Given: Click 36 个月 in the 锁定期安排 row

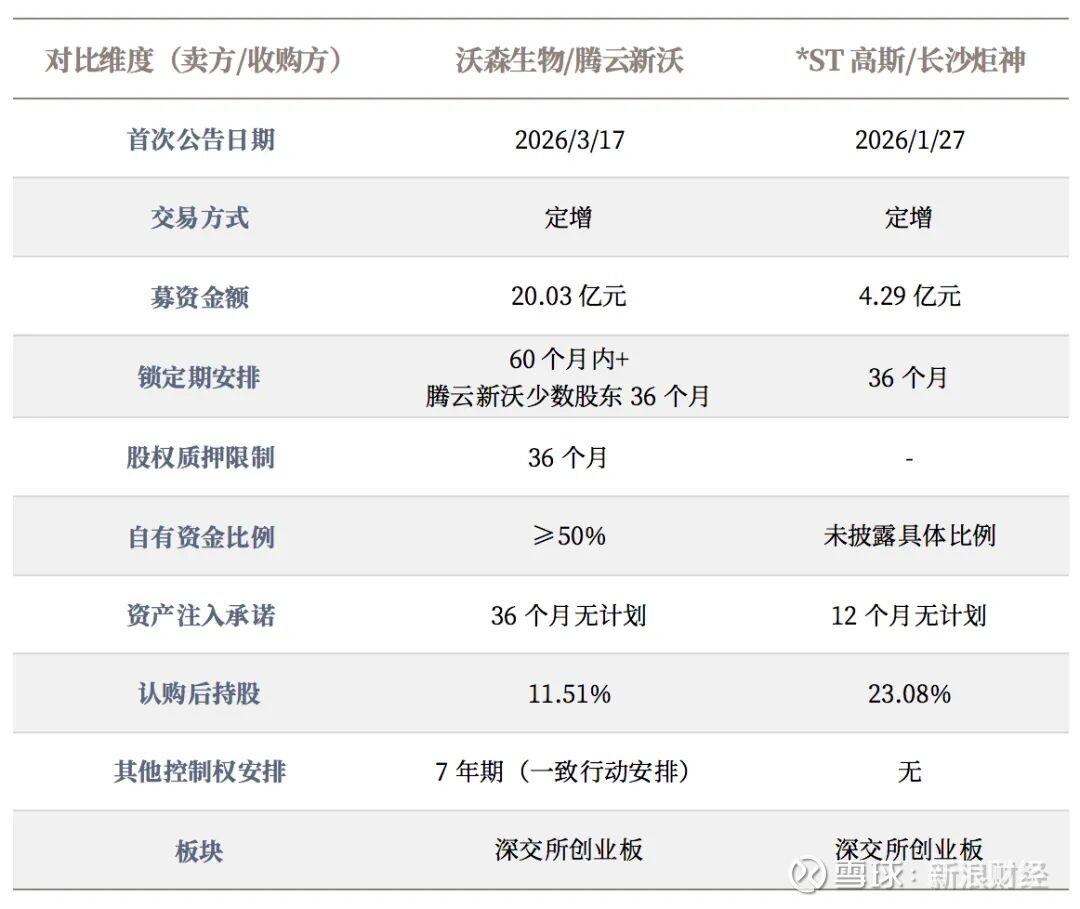Looking at the screenshot, I should click(x=908, y=377).
